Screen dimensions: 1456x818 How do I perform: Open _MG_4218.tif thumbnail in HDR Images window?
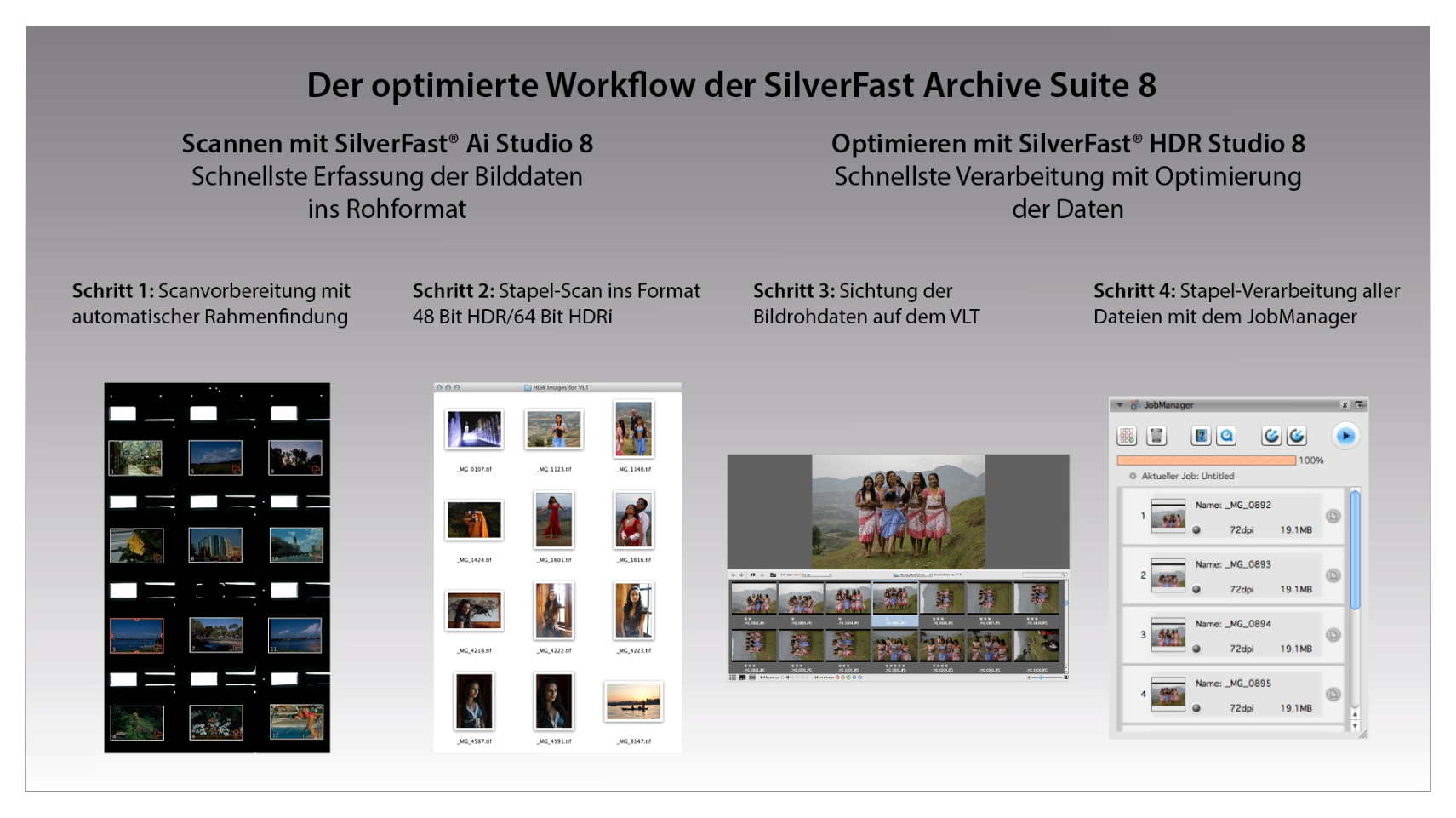coord(474,610)
